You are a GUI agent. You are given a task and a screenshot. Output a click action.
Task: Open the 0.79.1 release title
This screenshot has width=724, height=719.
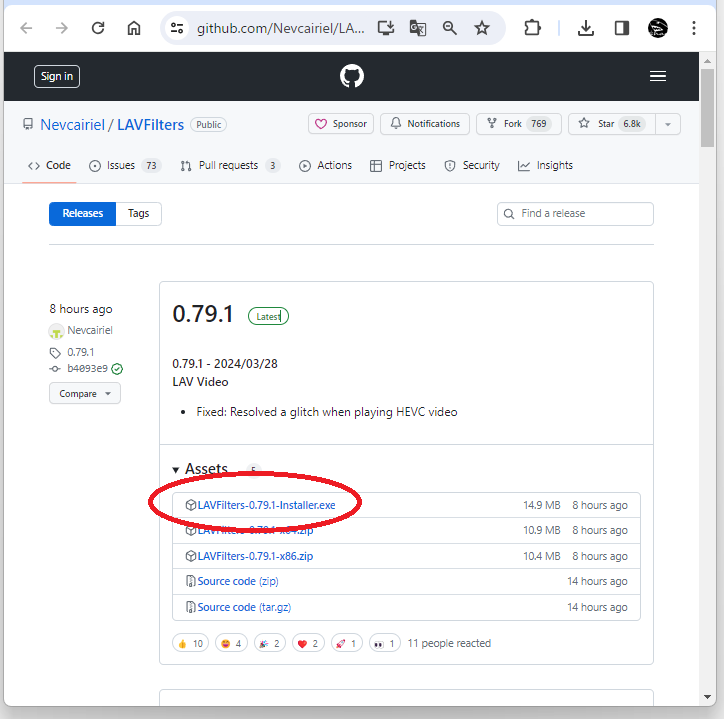(203, 314)
